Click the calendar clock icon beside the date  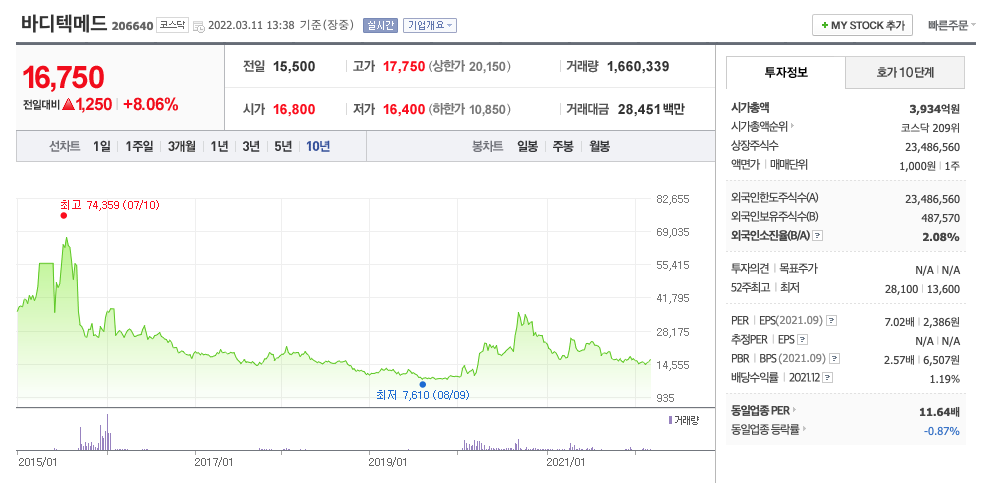[198, 26]
